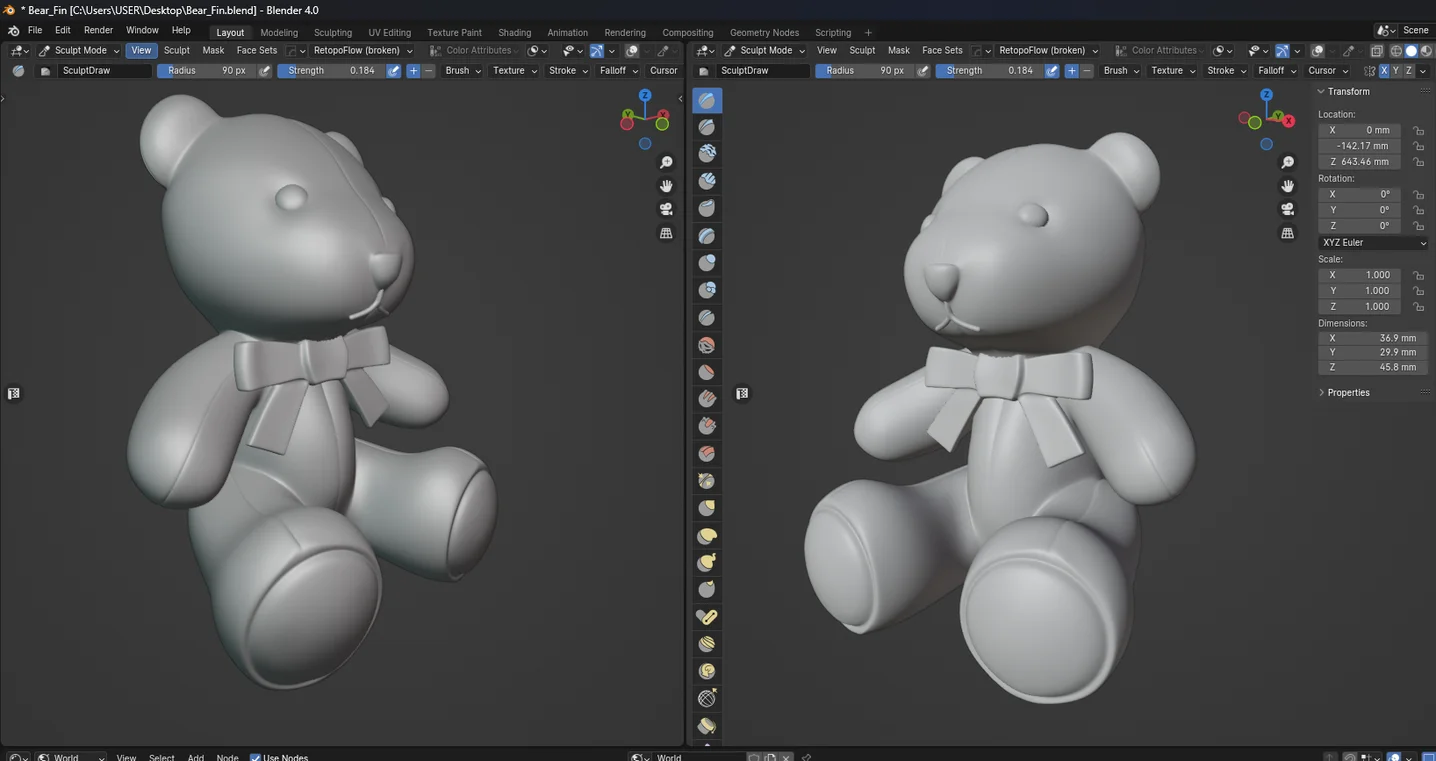Open the File menu
Screen dimensions: 1436x761
click(x=35, y=31)
